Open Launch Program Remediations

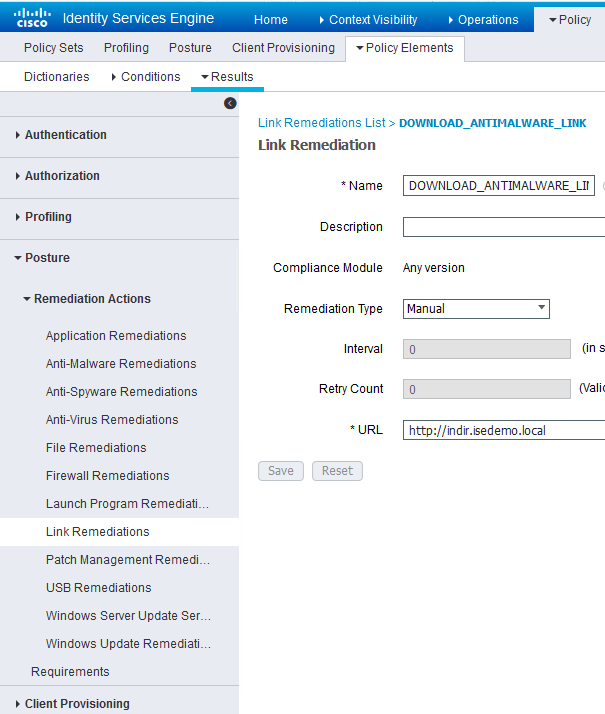[127, 504]
